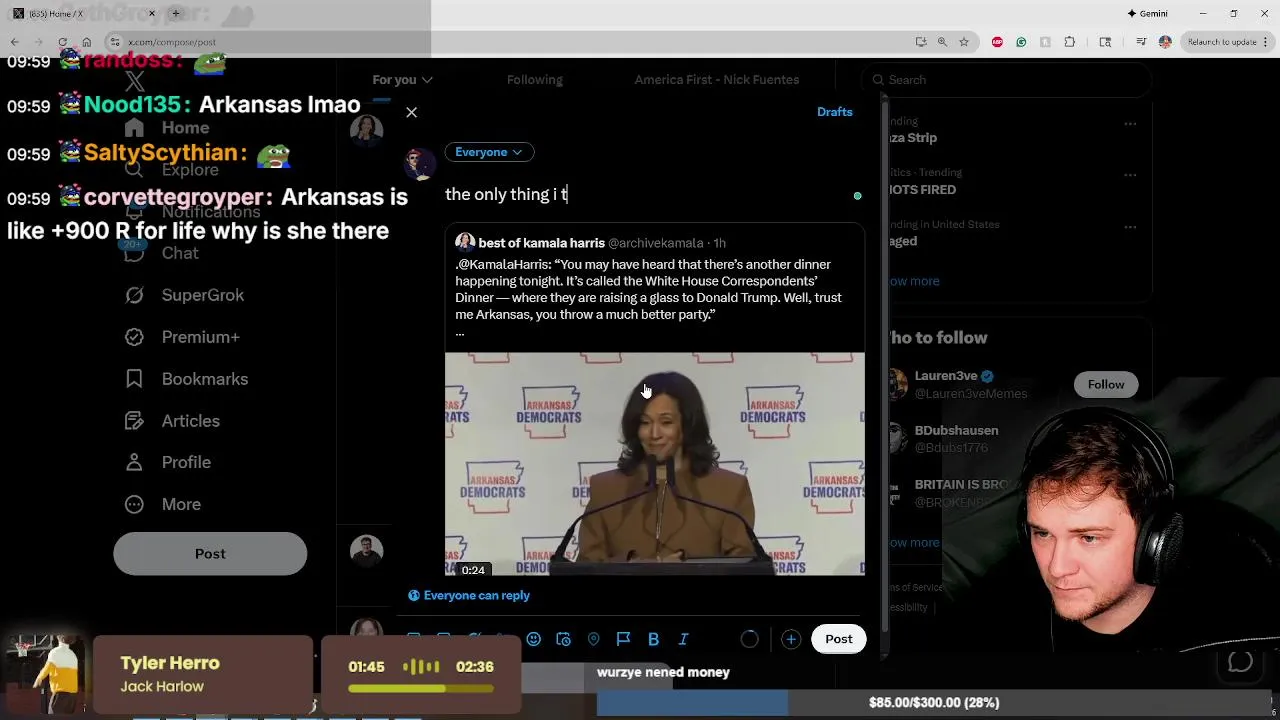This screenshot has width=1280, height=720.
Task: Toggle italic formatting in composer
Action: click(x=683, y=639)
